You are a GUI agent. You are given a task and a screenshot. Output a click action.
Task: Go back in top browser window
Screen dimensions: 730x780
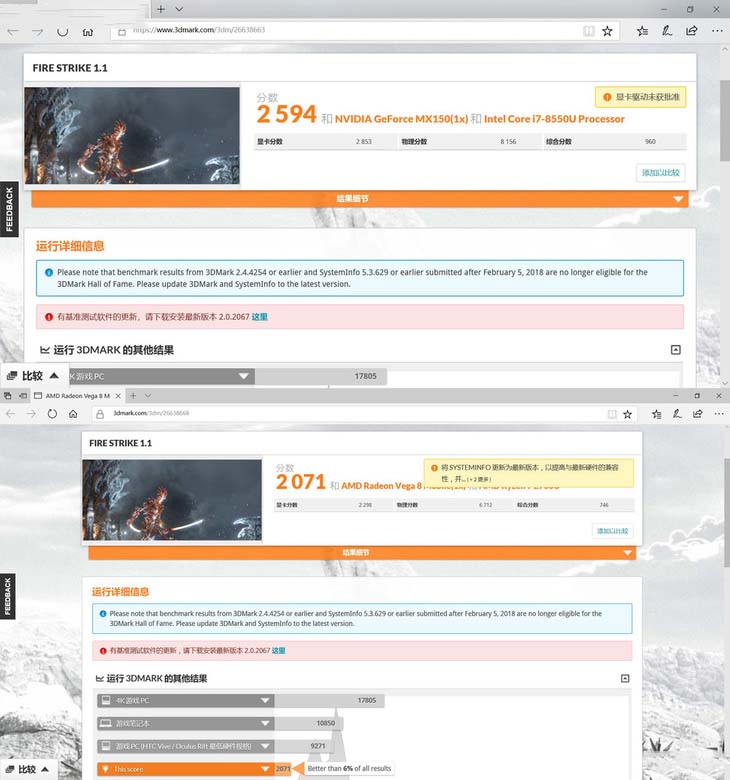coord(13,31)
